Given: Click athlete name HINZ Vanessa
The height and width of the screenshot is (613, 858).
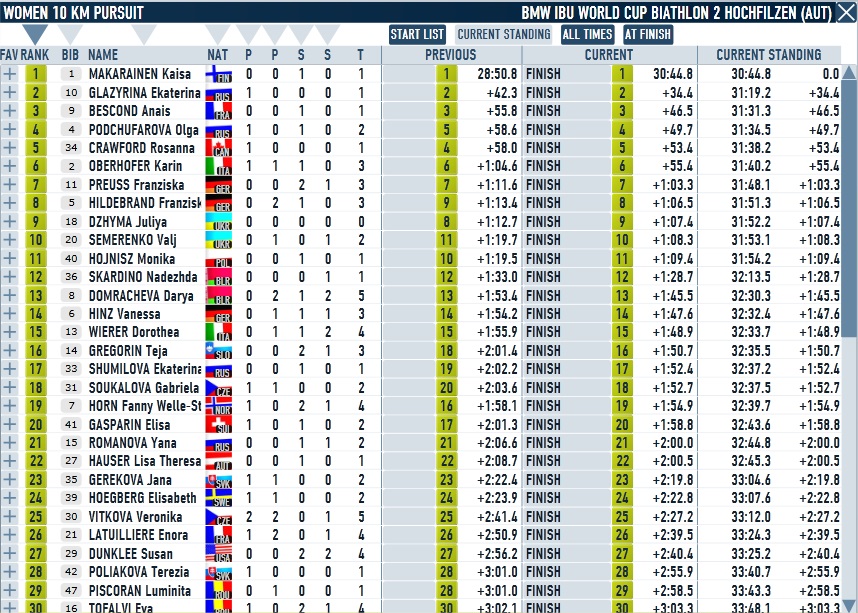Looking at the screenshot, I should coord(124,314).
